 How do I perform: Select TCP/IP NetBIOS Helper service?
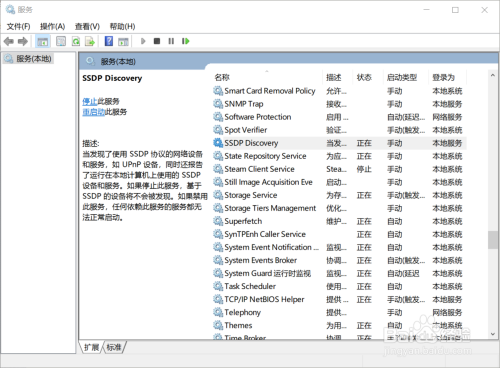(339, 299)
